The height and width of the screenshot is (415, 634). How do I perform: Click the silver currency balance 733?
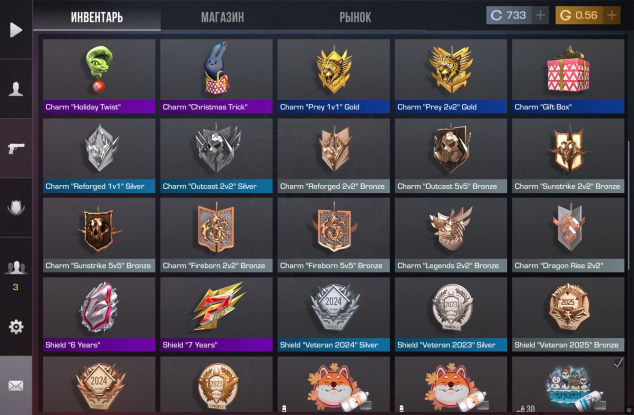coord(509,15)
